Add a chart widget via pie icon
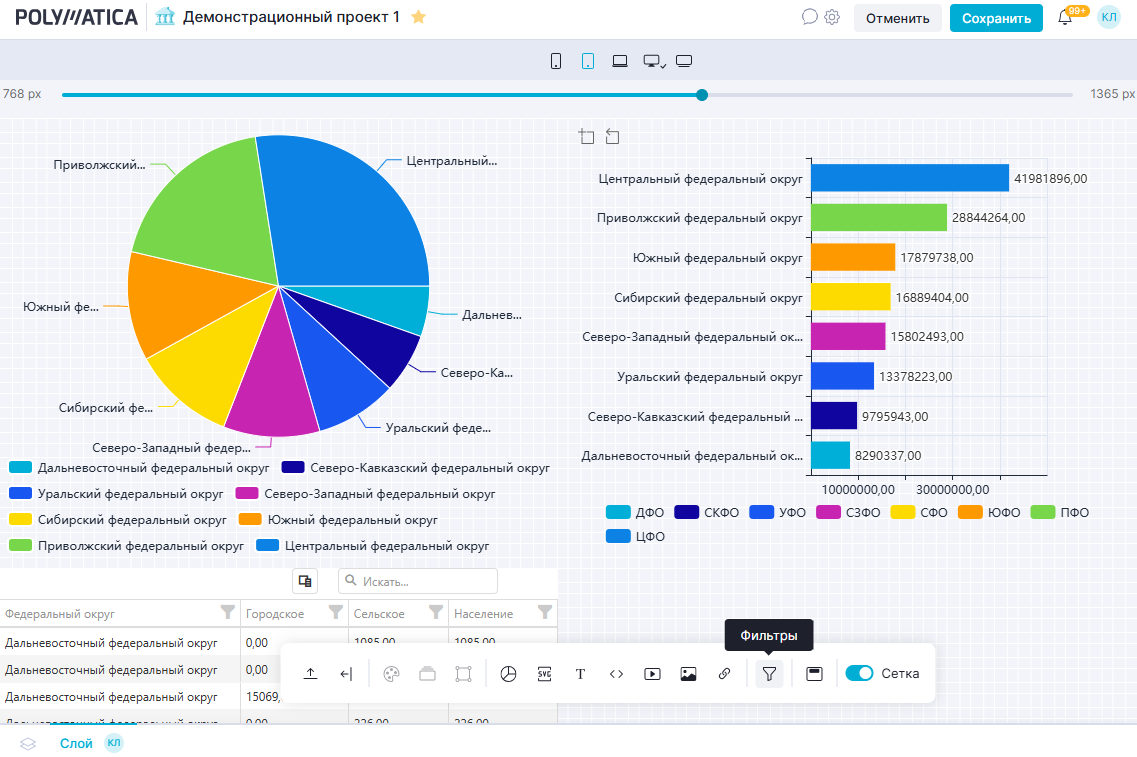 click(x=508, y=674)
